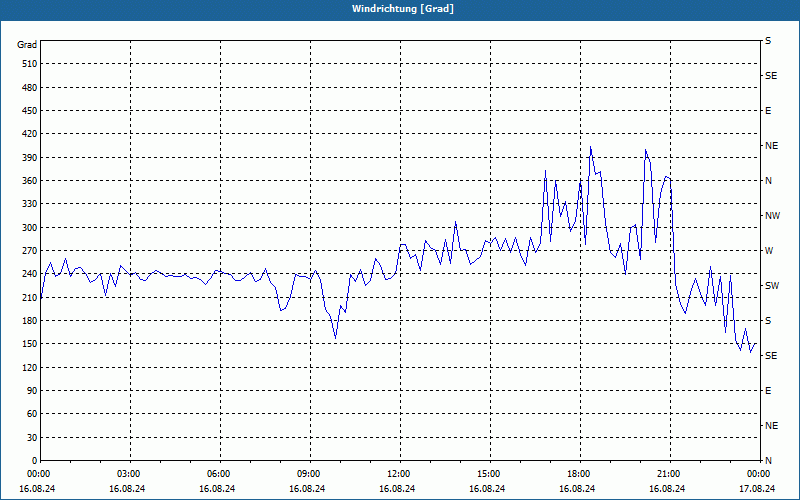Select the SE compass label near 150
800x500 pixels.
[x=771, y=356]
